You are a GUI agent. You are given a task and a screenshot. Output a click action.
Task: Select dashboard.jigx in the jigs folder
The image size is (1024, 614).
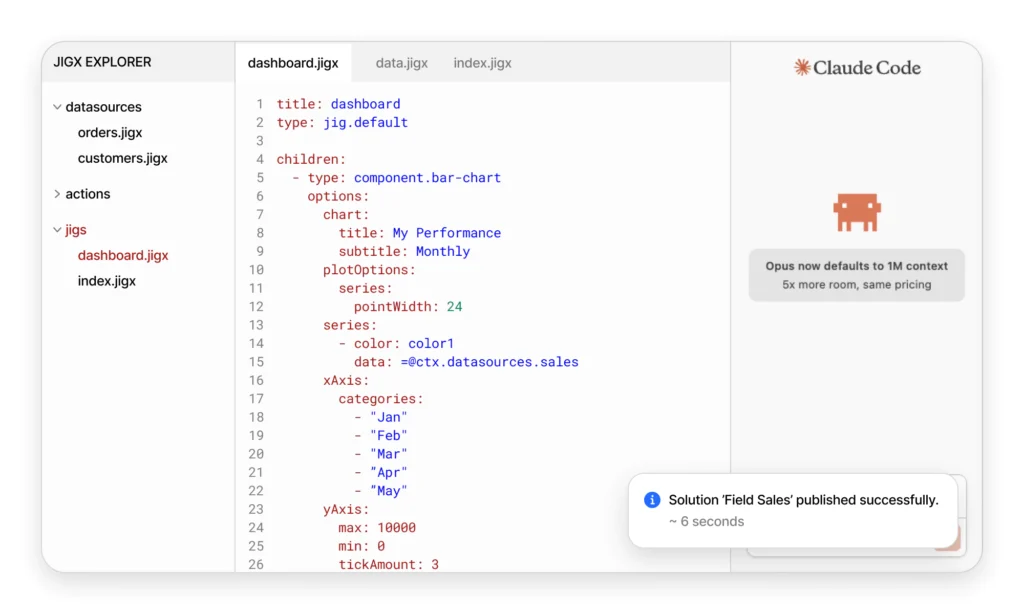click(123, 255)
